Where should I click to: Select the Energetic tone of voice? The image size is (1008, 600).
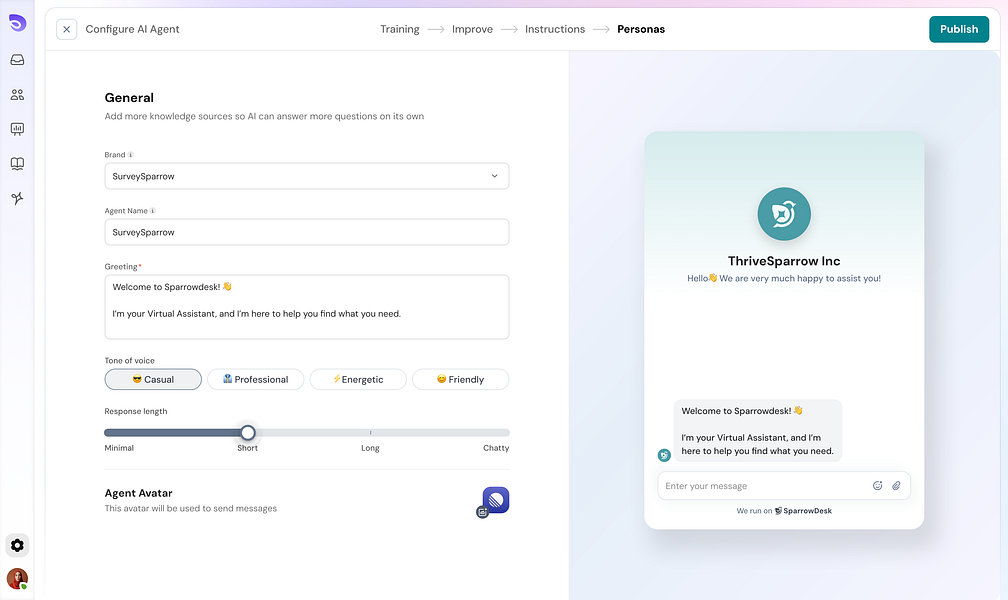point(358,379)
